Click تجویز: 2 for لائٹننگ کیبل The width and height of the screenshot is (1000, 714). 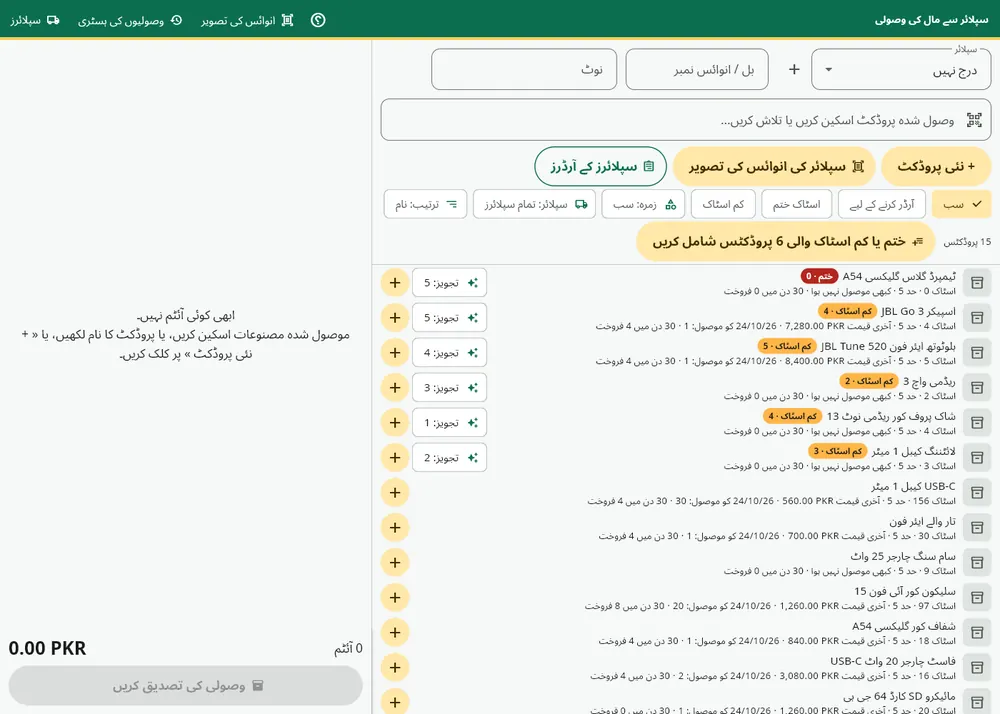(450, 458)
